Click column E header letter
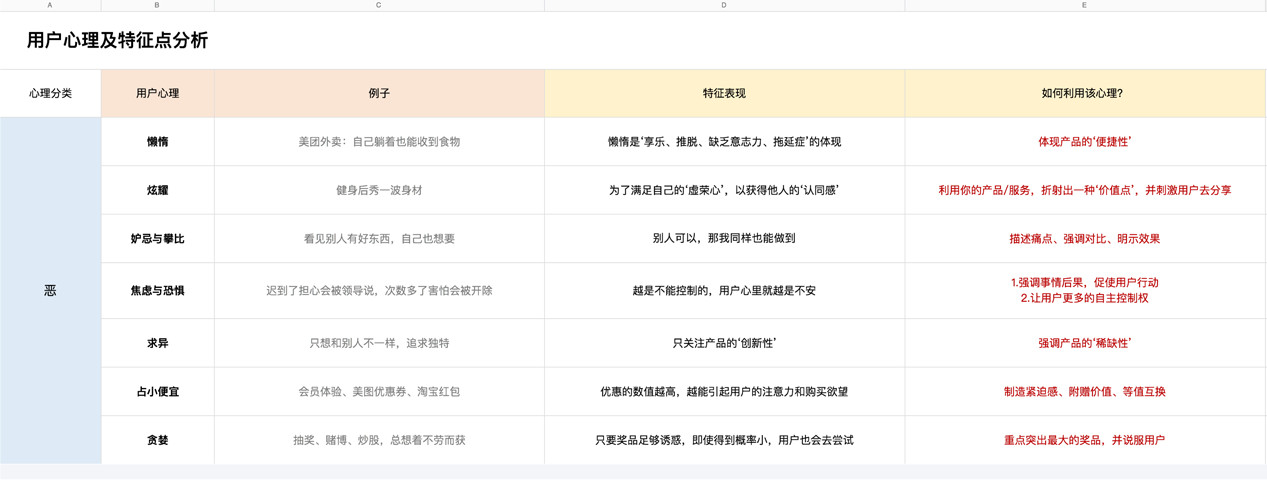 pos(1084,5)
